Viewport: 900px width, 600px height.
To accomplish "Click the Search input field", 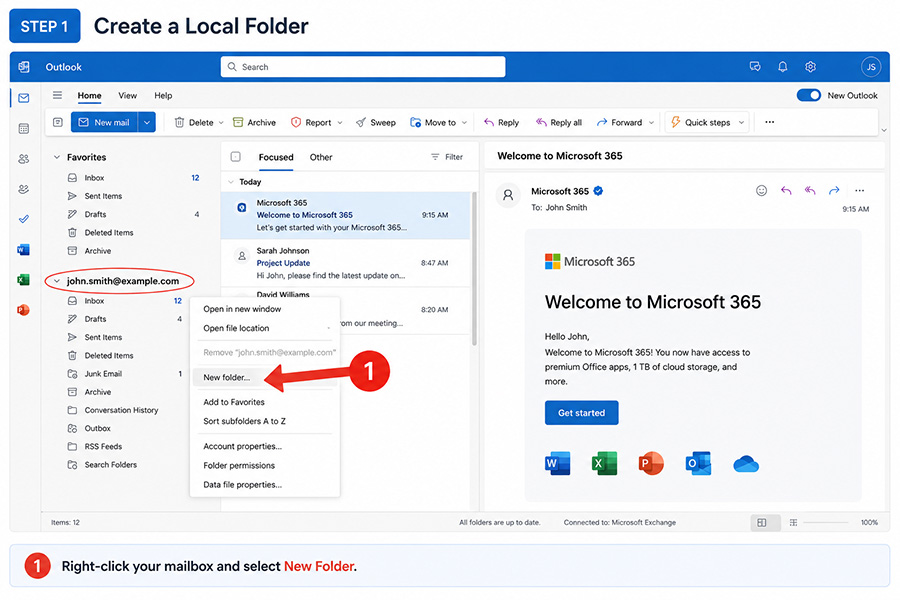I will [363, 67].
